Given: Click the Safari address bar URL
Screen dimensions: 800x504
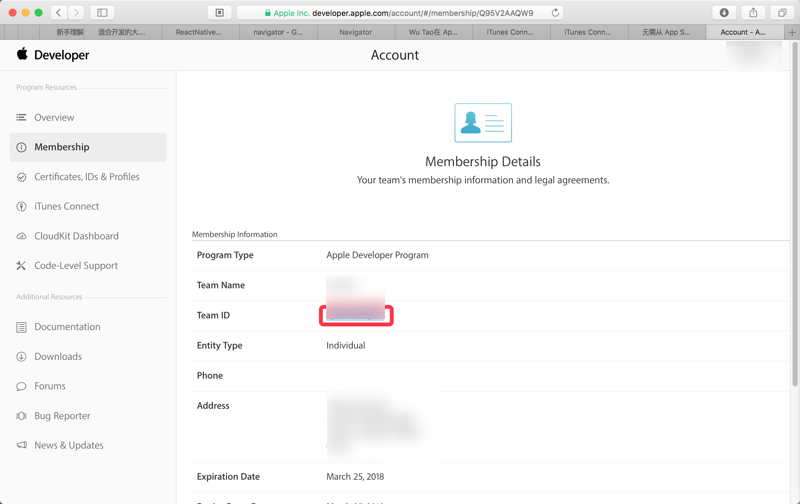Looking at the screenshot, I should (x=422, y=13).
